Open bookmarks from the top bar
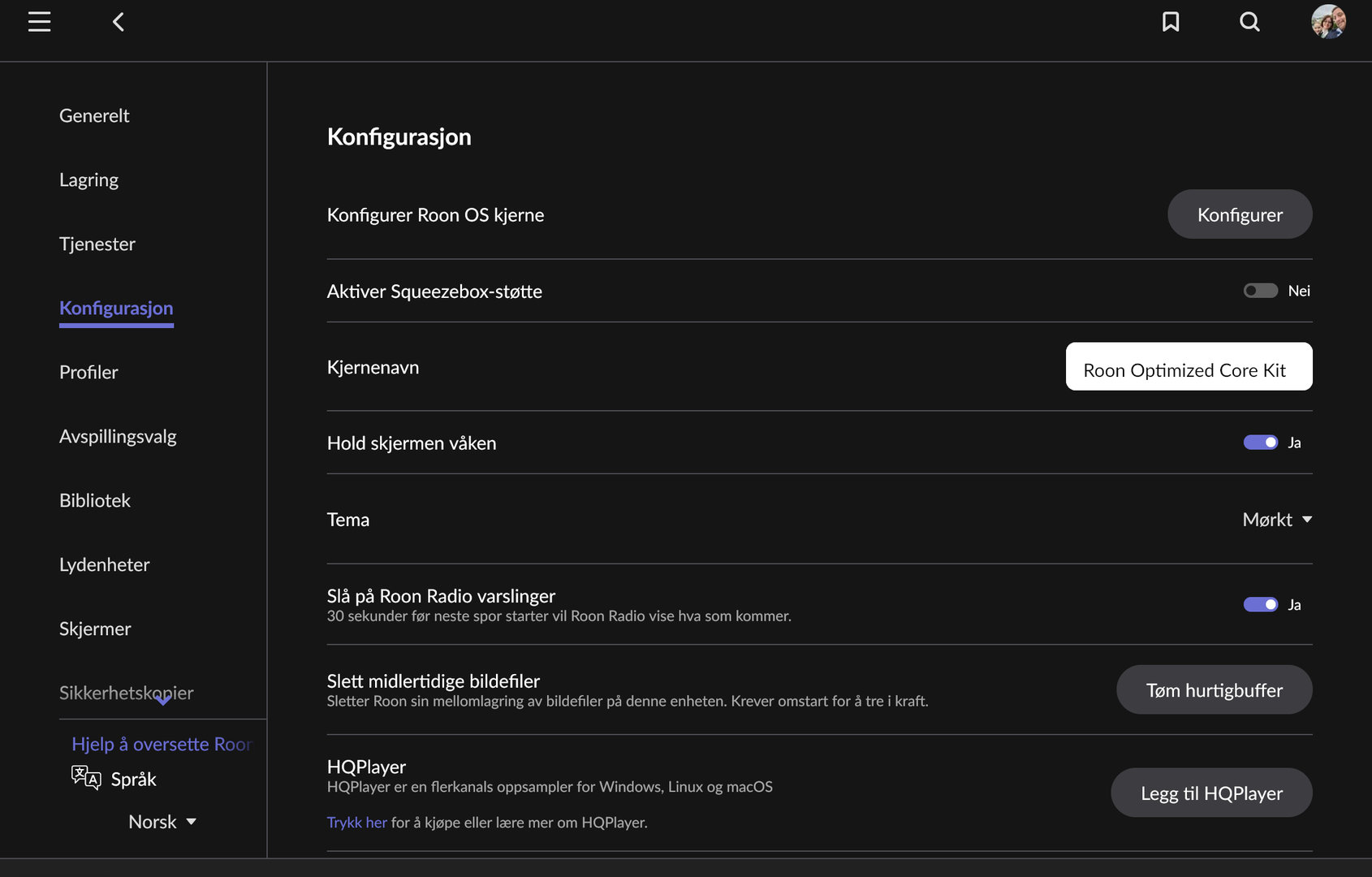This screenshot has height=877, width=1372. [x=1170, y=22]
